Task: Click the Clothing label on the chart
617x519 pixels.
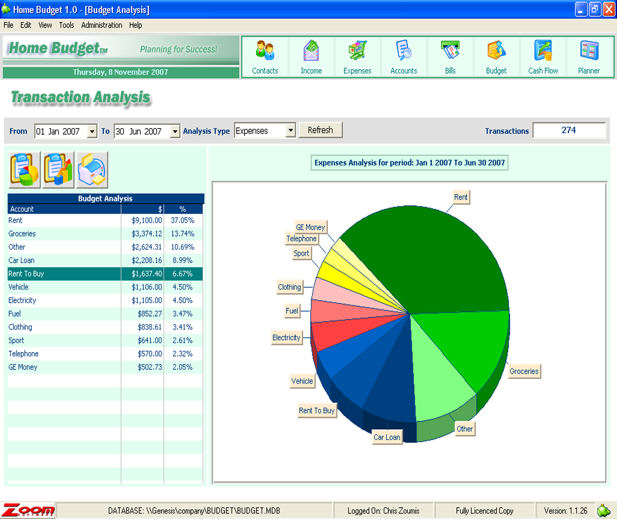Action: tap(290, 287)
